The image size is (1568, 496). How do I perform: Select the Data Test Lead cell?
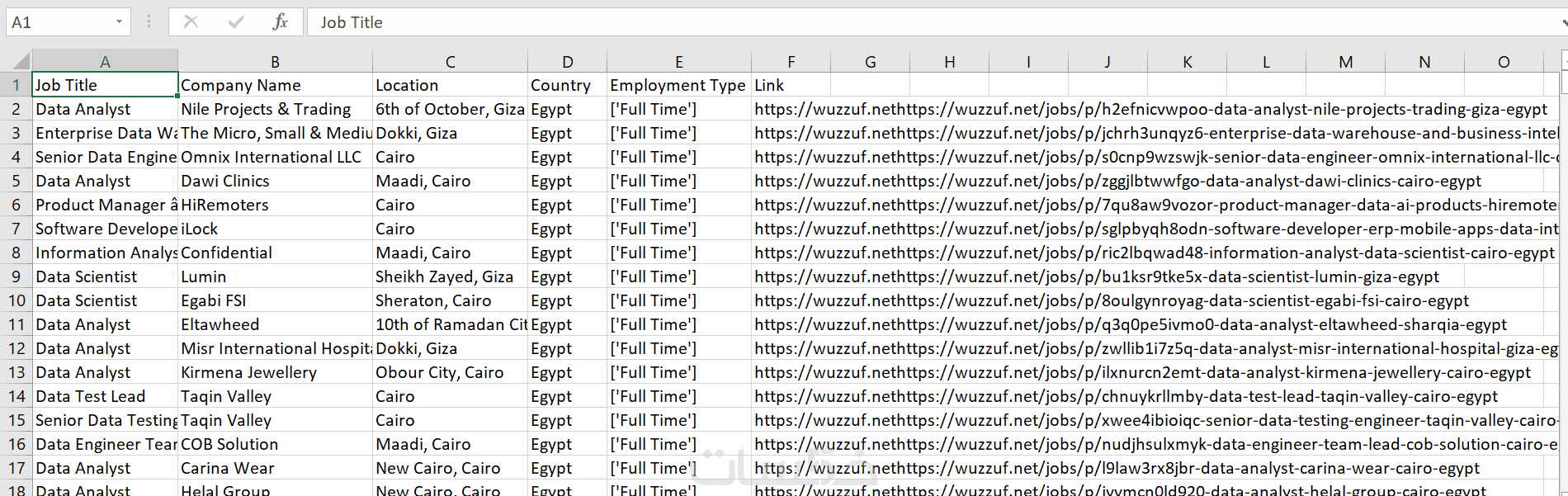(x=105, y=396)
